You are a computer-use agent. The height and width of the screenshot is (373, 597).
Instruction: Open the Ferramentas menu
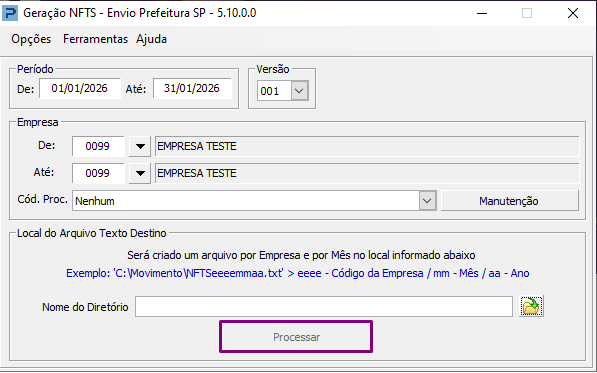click(95, 39)
